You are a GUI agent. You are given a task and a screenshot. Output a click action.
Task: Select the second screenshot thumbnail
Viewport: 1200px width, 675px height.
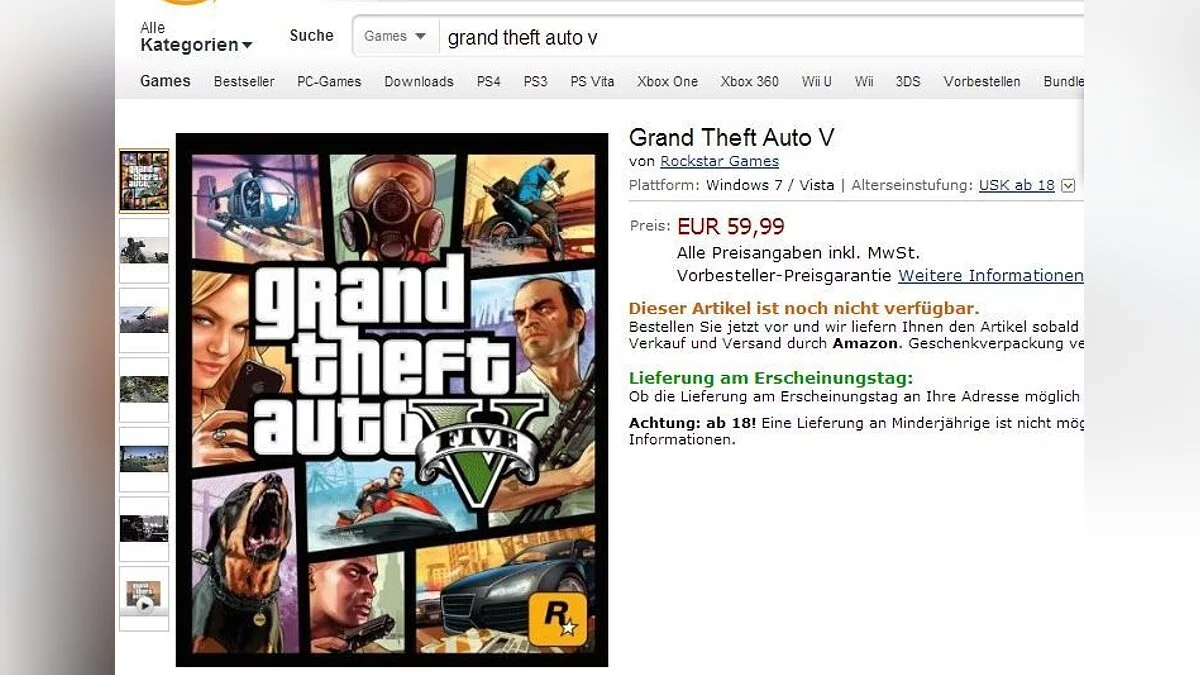(x=144, y=250)
